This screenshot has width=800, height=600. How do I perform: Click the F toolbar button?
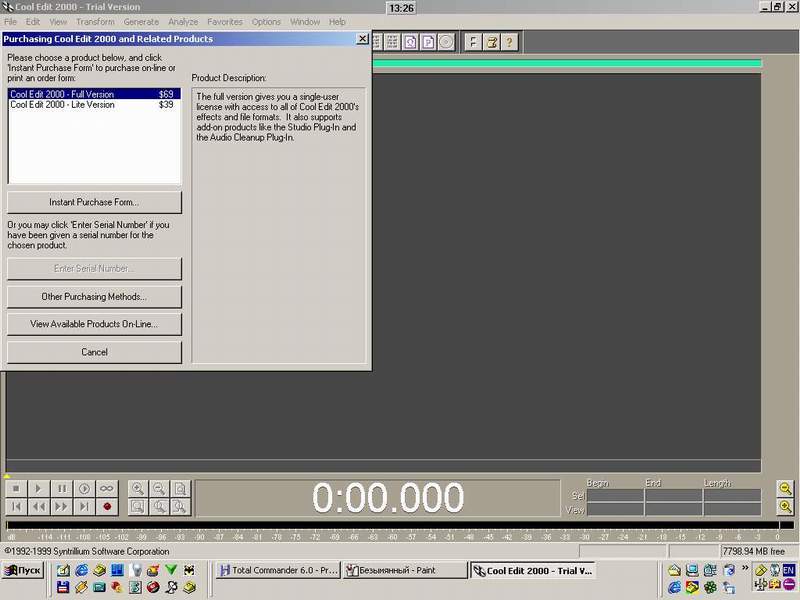[x=473, y=42]
